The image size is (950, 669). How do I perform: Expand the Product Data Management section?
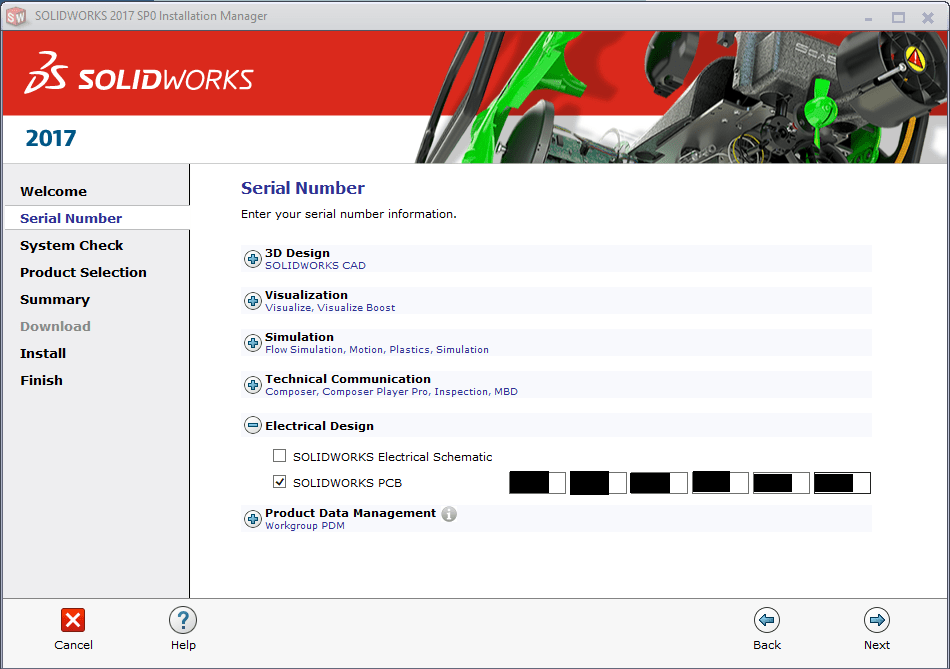coord(253,519)
